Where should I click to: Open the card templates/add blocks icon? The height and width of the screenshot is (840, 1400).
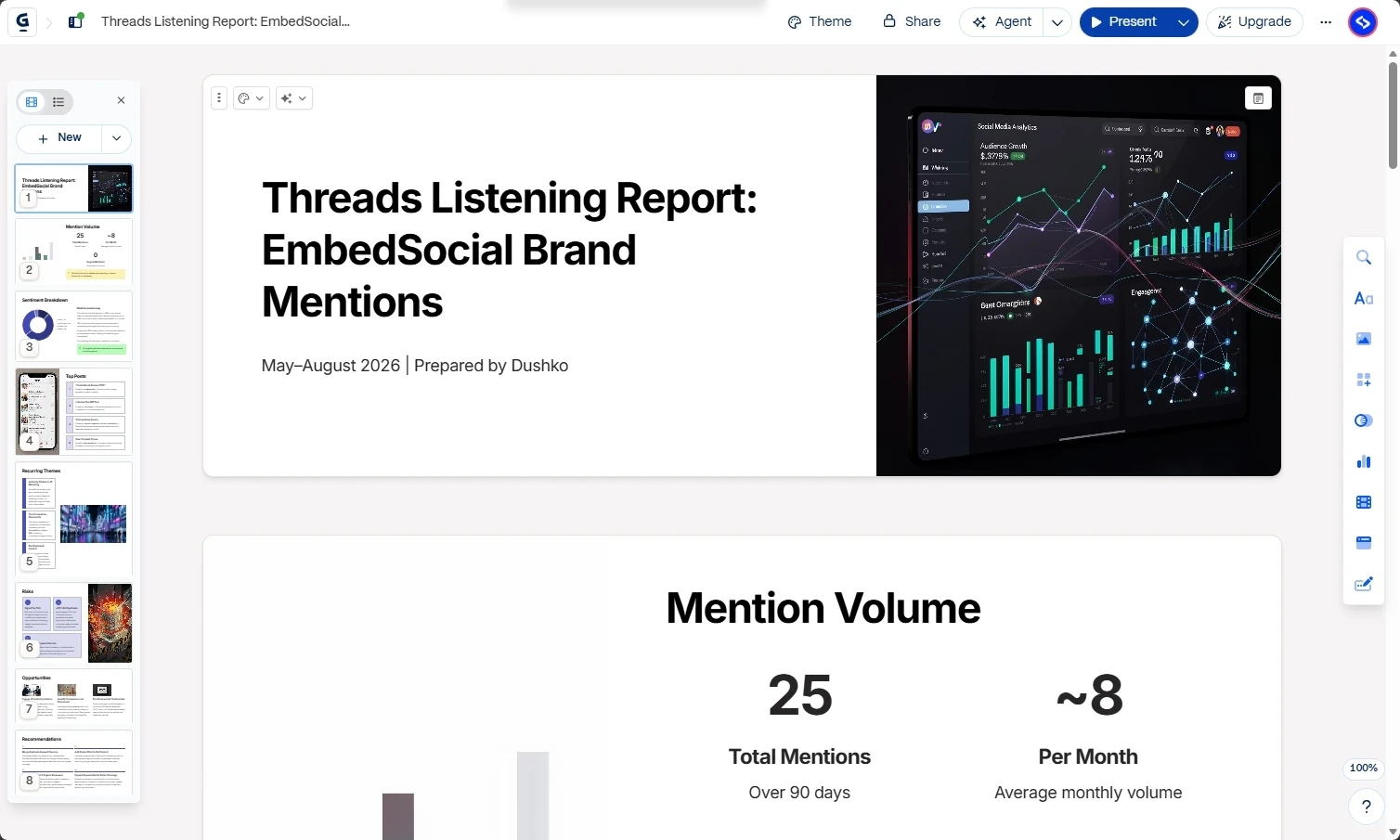[1364, 380]
